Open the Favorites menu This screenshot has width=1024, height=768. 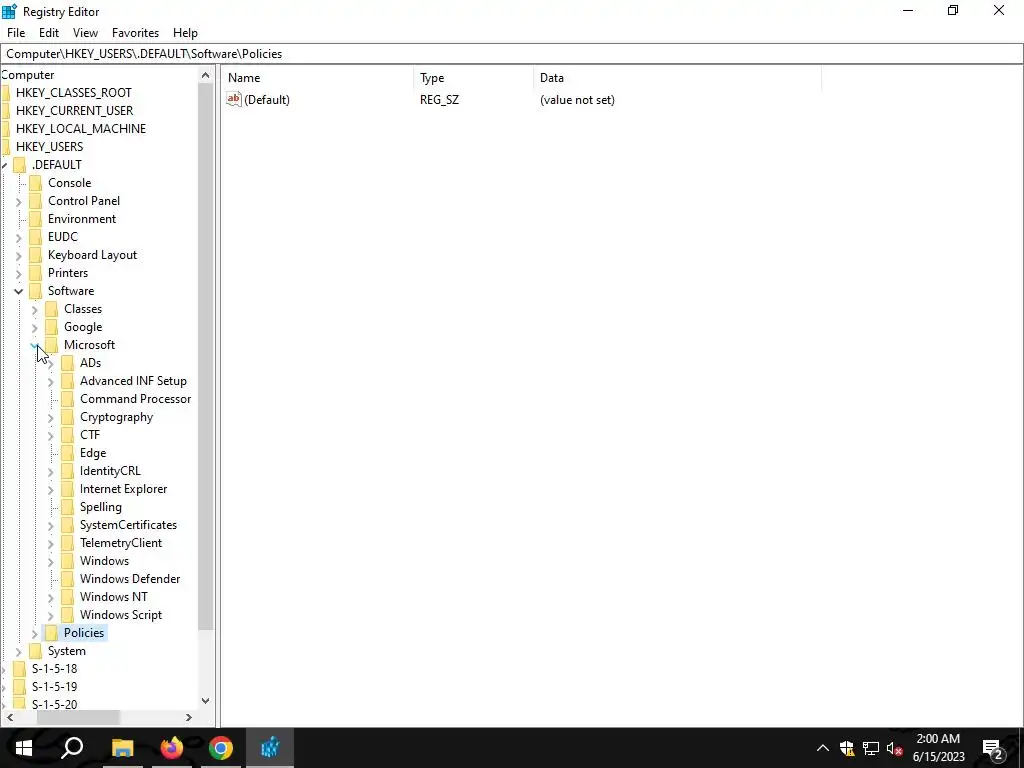tap(135, 33)
